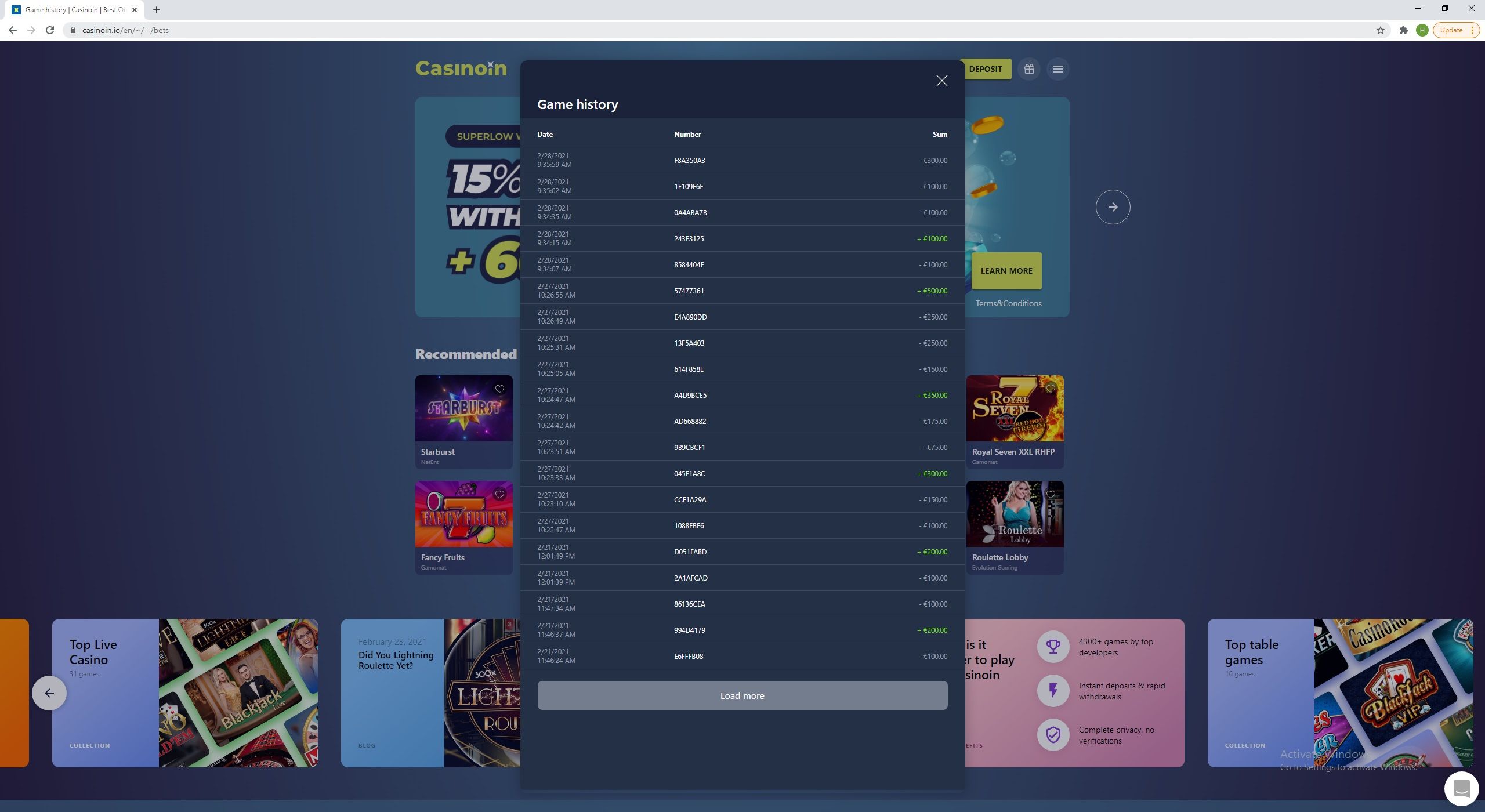Open the Starburst game thumbnail

(464, 408)
